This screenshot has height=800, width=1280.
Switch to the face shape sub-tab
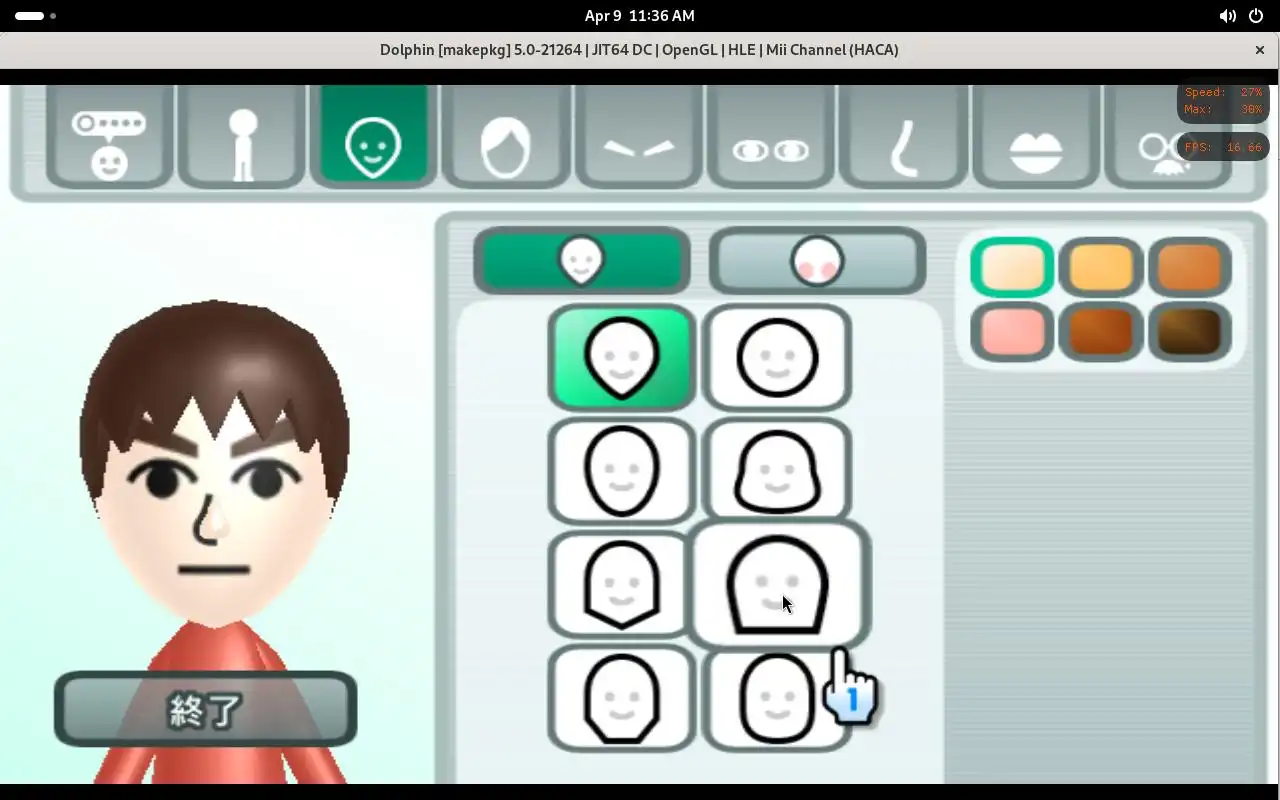582,261
